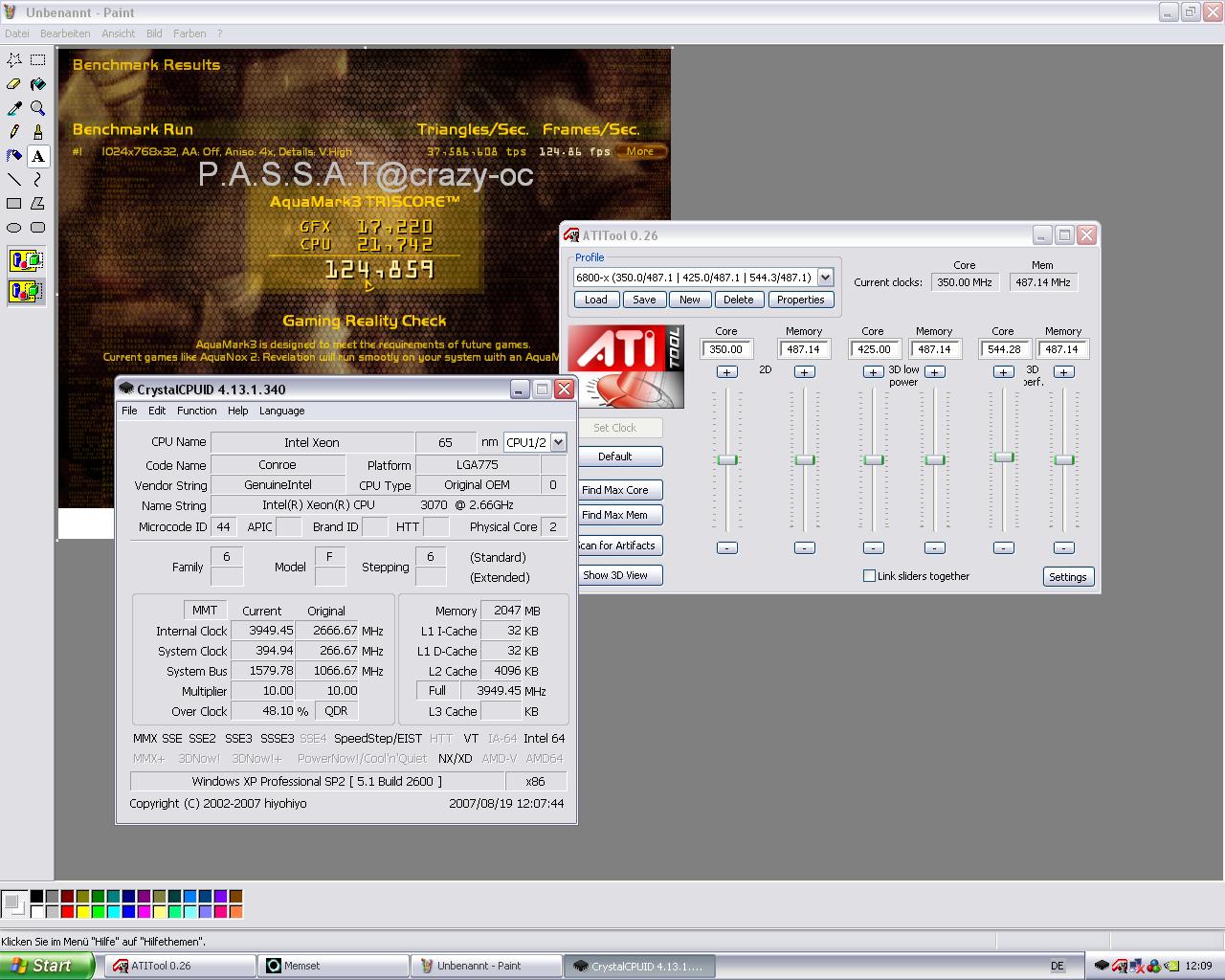Image resolution: width=1225 pixels, height=980 pixels.
Task: Open Bearbeiten menu in Paint
Action: tap(65, 33)
